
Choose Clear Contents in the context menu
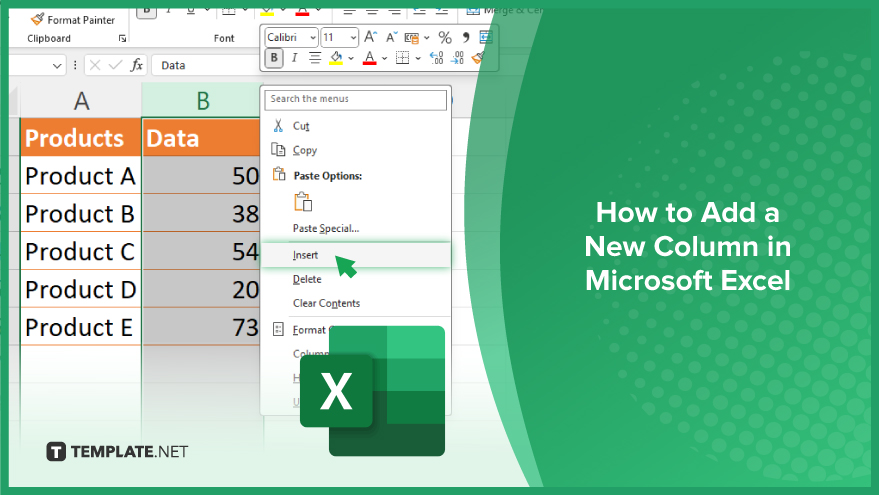[326, 303]
